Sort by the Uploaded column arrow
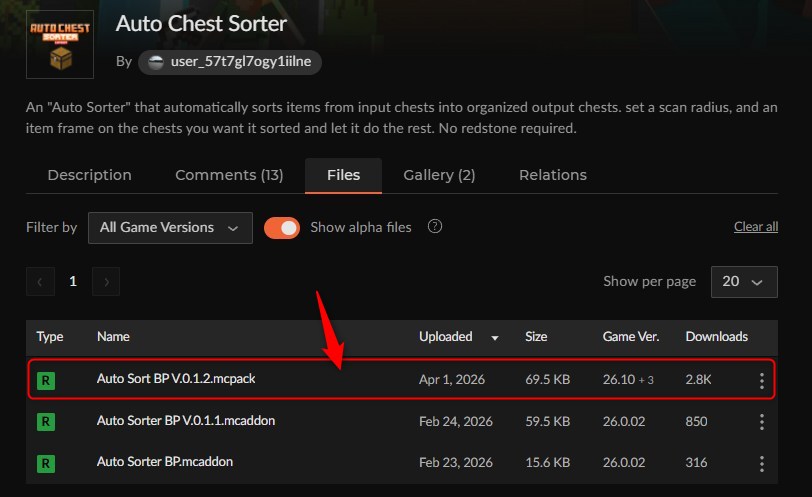The height and width of the screenshot is (497, 812). coord(495,338)
